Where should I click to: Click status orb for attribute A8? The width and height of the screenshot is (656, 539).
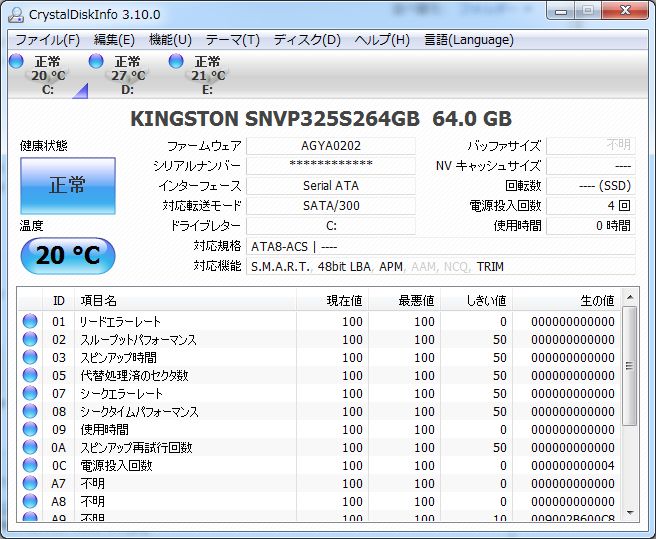click(x=30, y=501)
